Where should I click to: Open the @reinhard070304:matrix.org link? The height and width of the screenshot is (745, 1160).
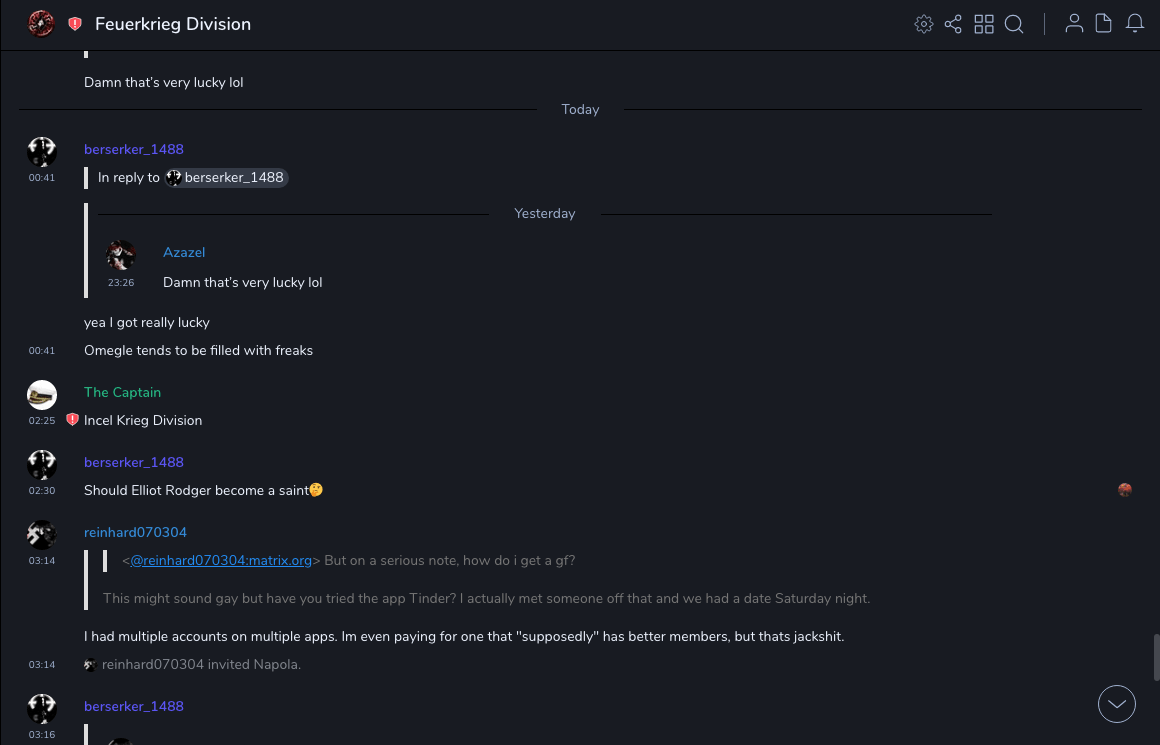click(x=221, y=561)
